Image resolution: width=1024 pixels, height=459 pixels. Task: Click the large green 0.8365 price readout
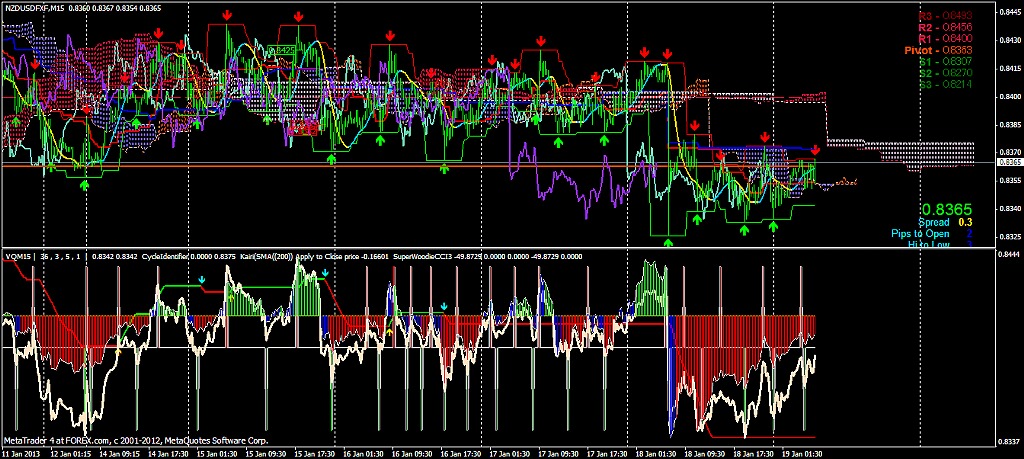[946, 210]
